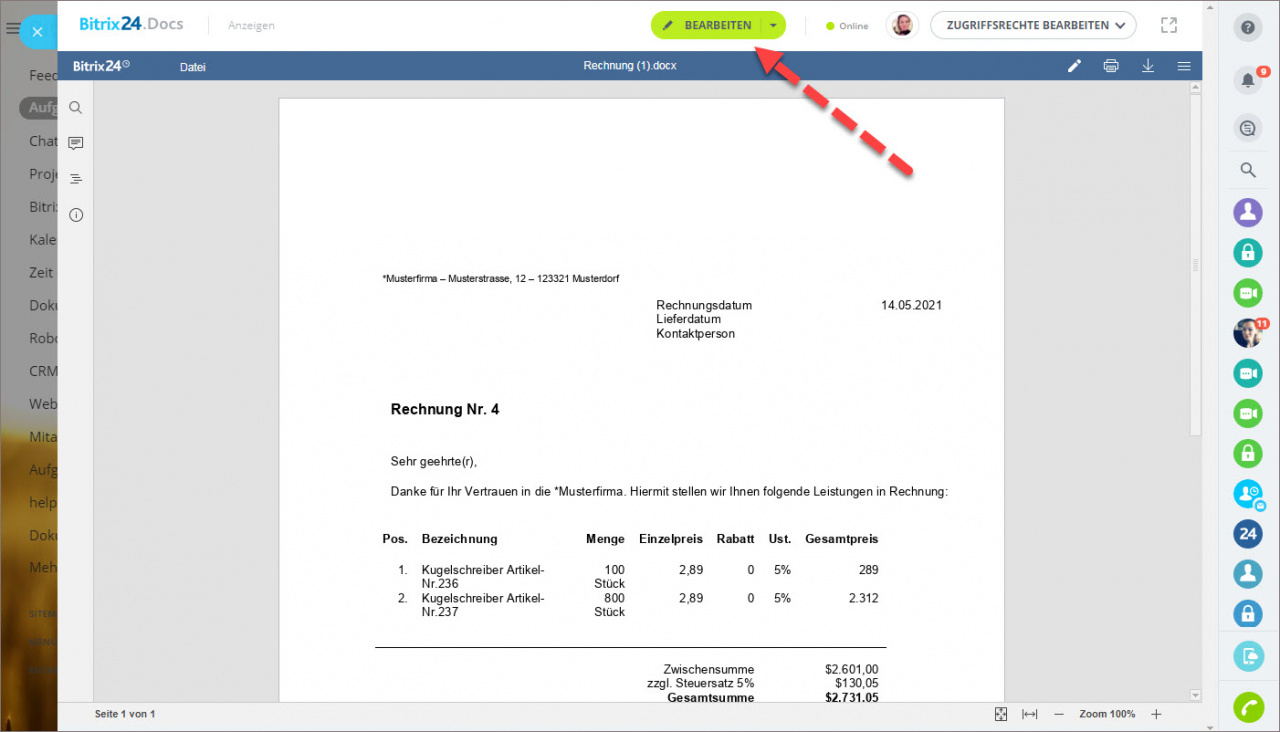Open notifications bell with badge 9
This screenshot has height=732, width=1280.
coord(1247,80)
